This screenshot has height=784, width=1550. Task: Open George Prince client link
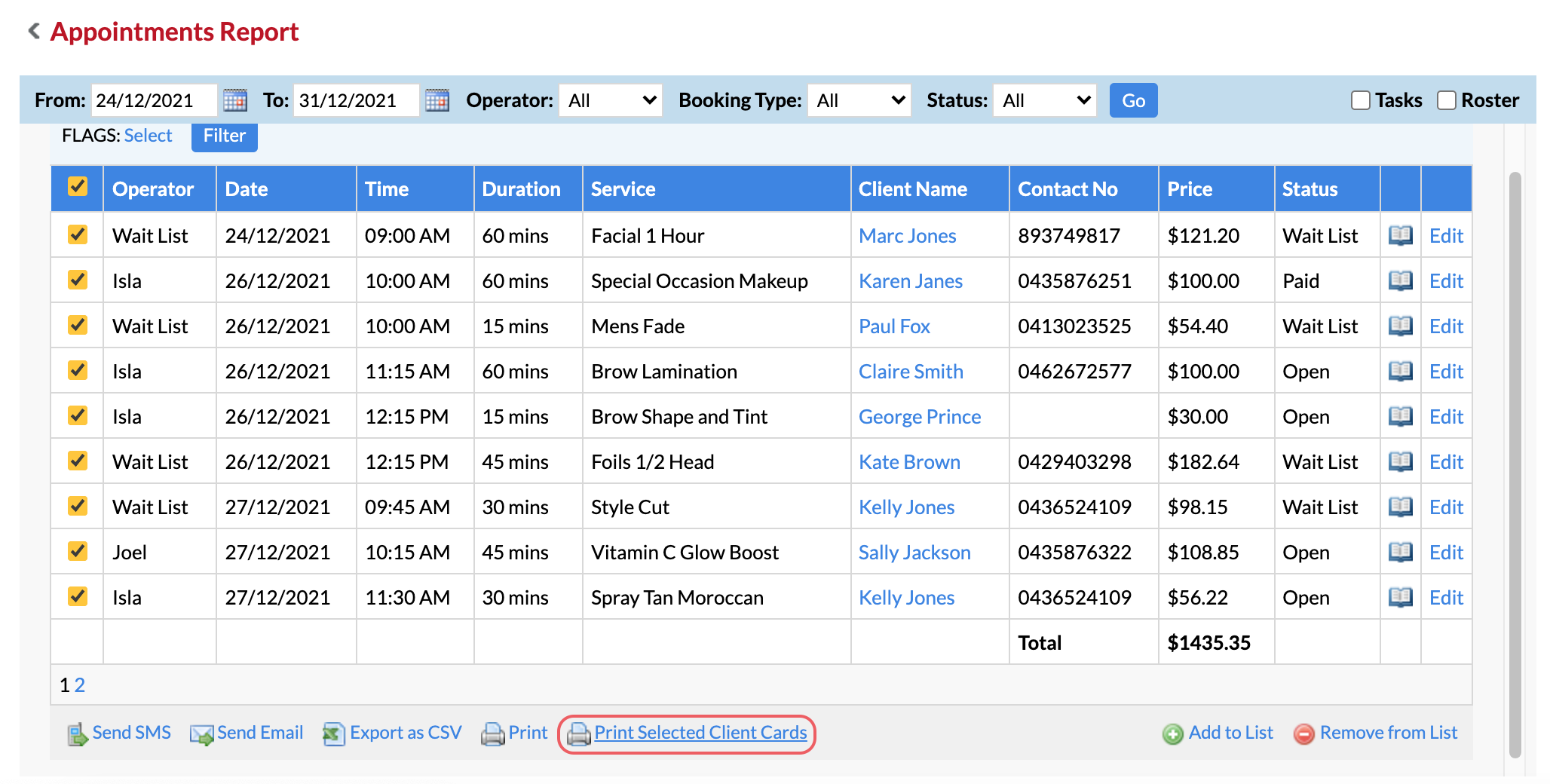920,417
